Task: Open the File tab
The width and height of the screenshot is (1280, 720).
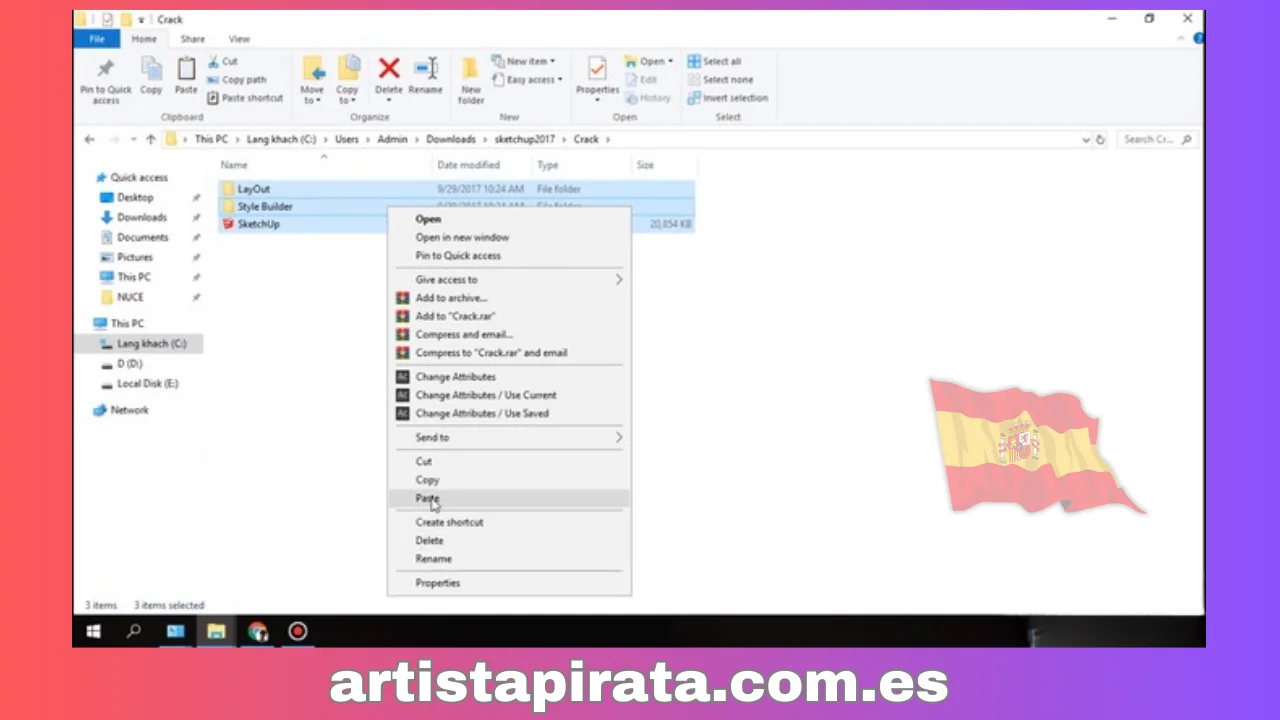Action: tap(97, 39)
